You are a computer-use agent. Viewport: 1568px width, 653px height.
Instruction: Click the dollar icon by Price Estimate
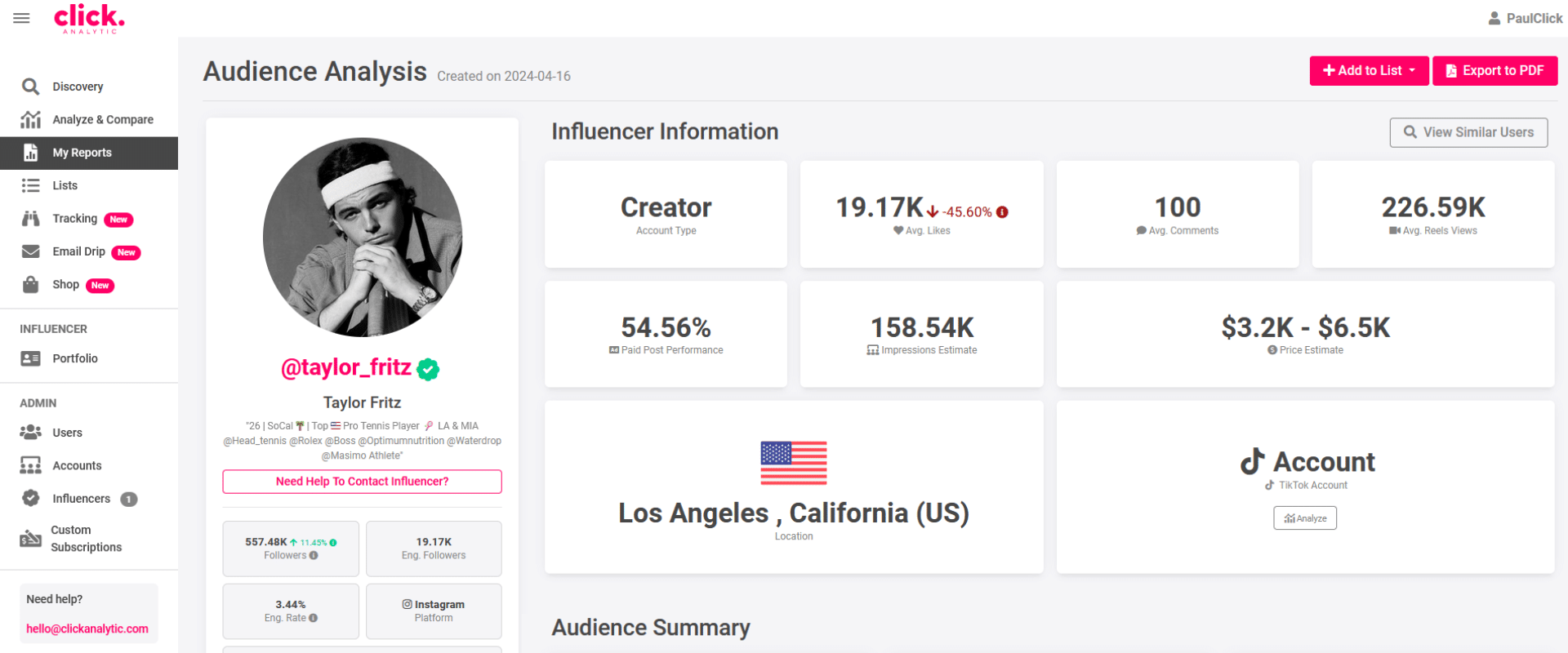tap(1272, 350)
